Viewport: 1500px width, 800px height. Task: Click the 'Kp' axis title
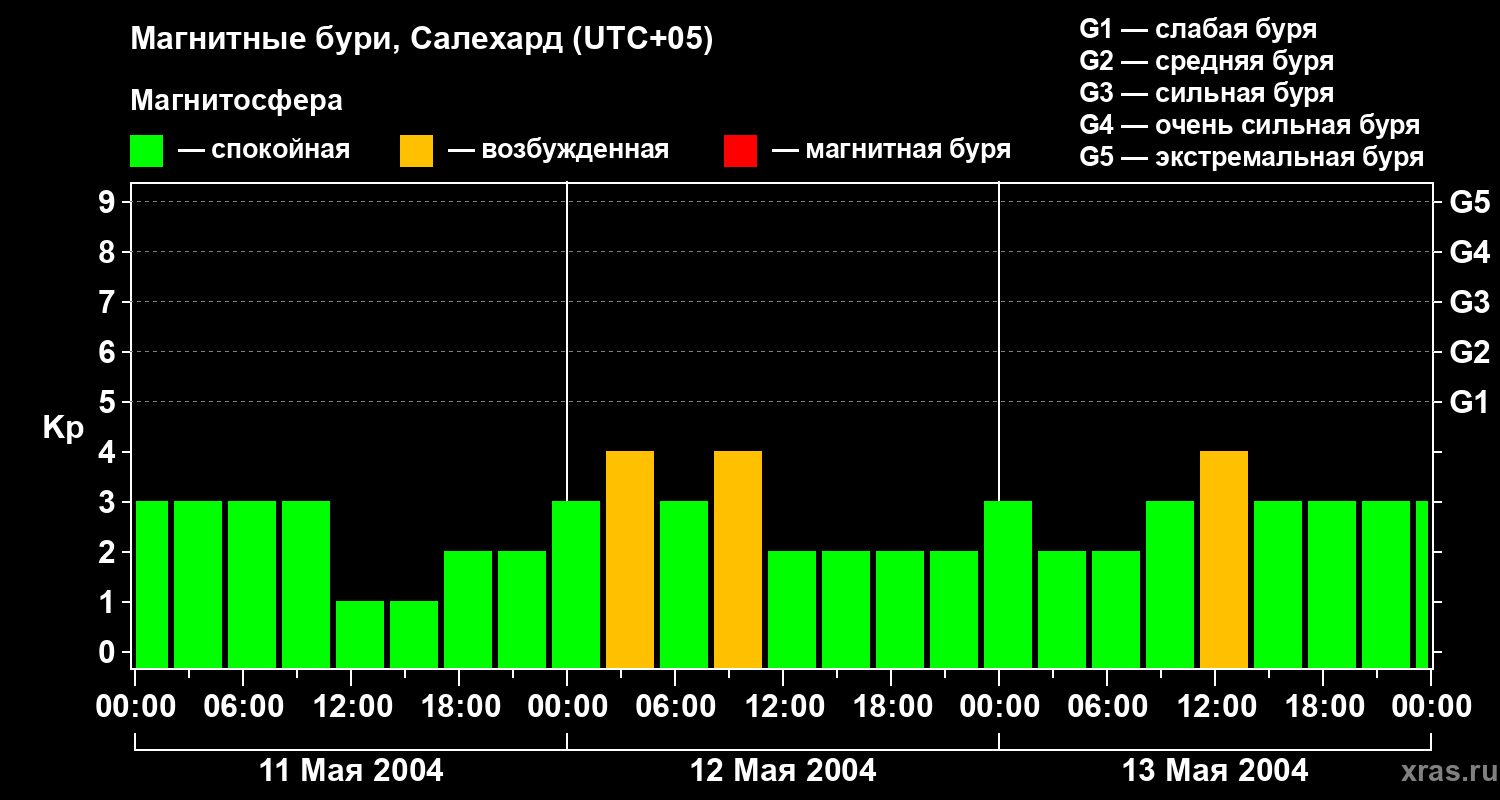63,428
